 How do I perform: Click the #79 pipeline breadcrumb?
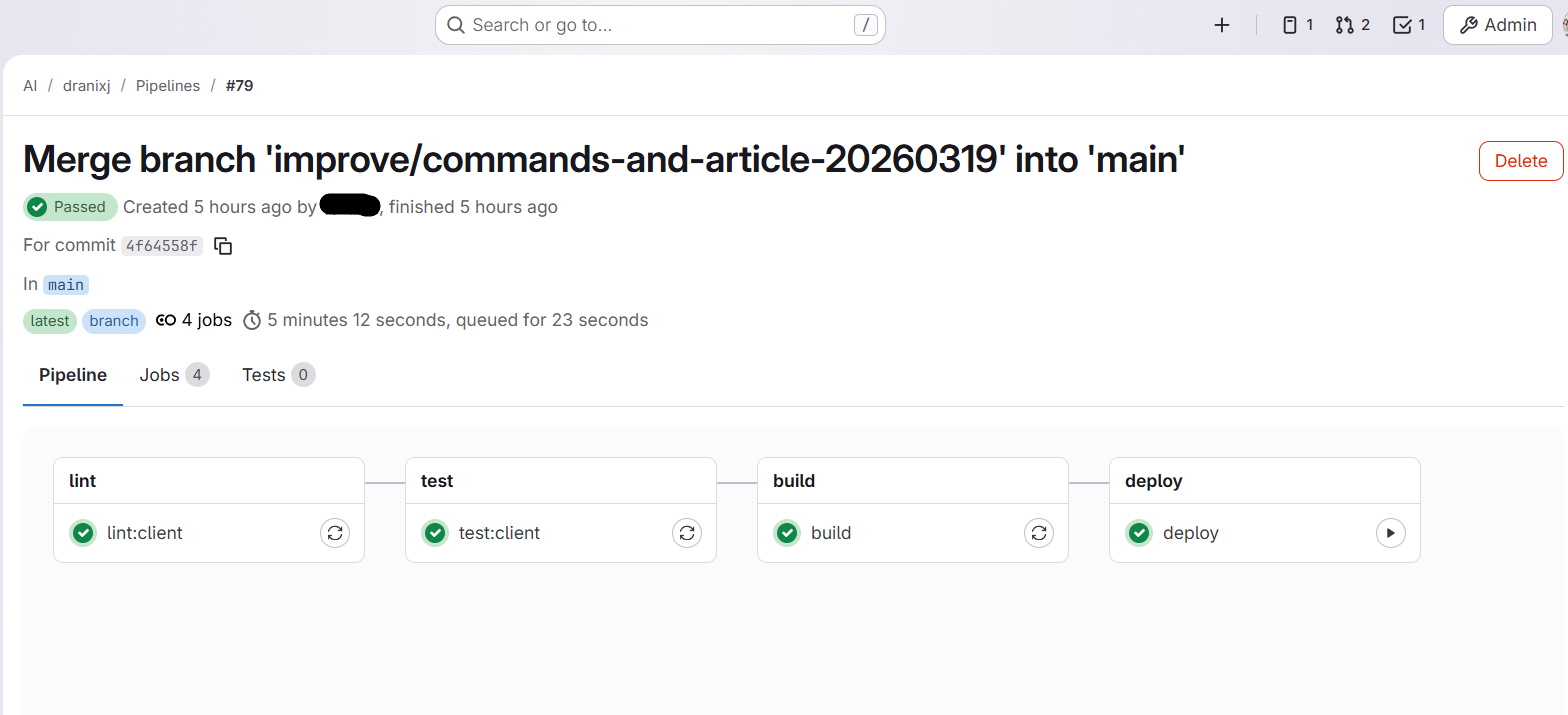coord(239,86)
